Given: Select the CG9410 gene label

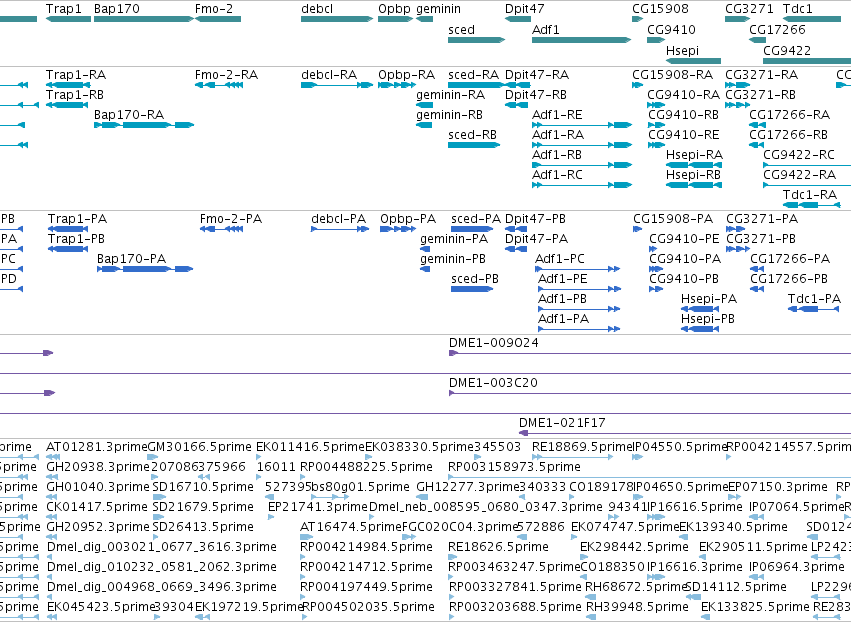Looking at the screenshot, I should (671, 30).
